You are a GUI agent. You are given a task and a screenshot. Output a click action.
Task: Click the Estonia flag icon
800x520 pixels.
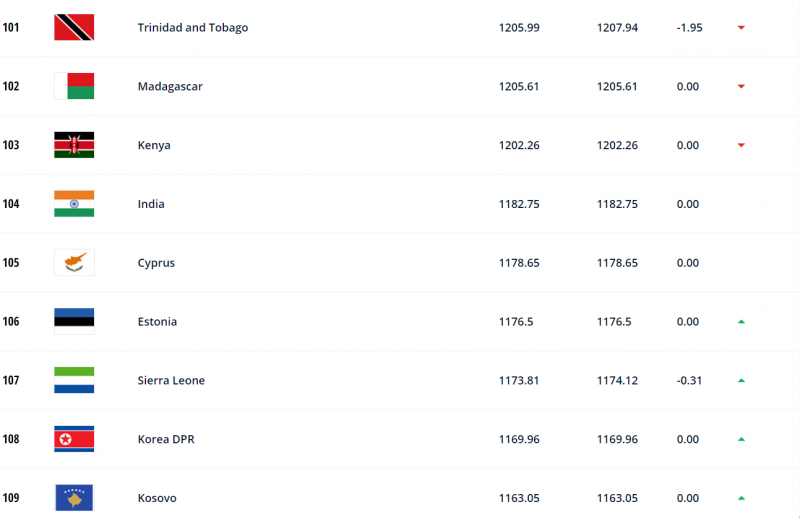(x=74, y=321)
